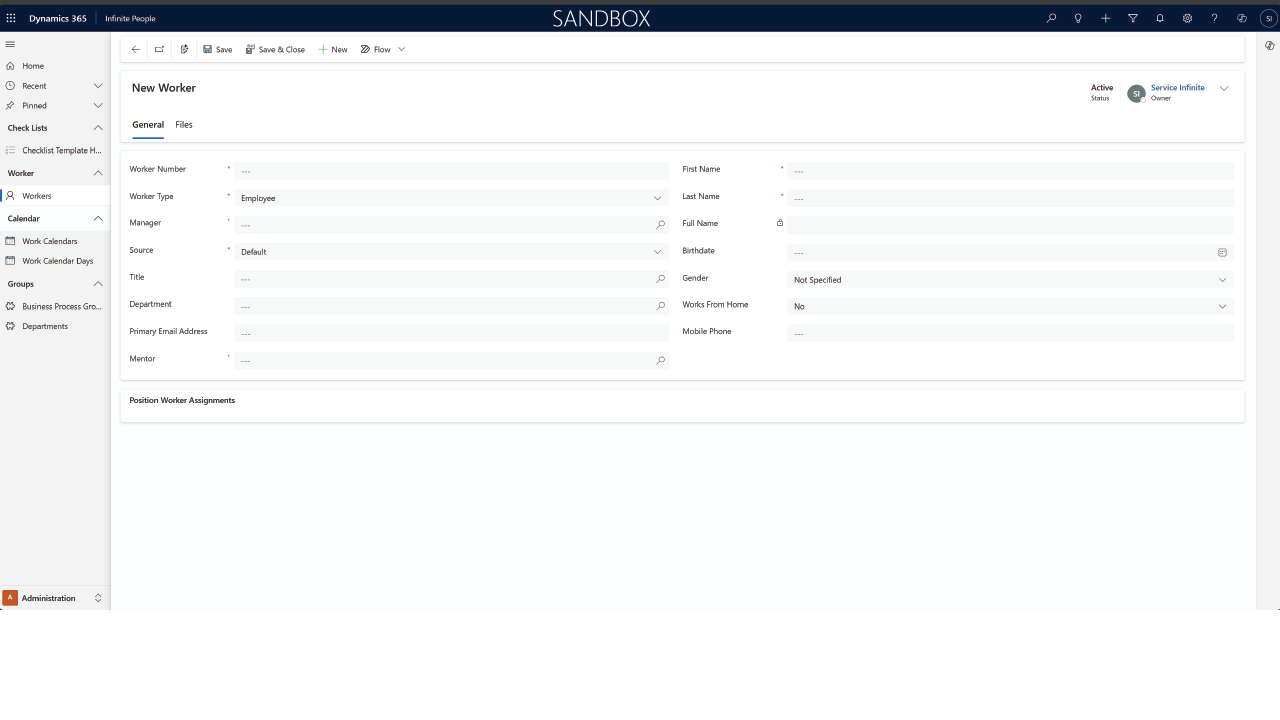Open the settings gear

click(1187, 18)
